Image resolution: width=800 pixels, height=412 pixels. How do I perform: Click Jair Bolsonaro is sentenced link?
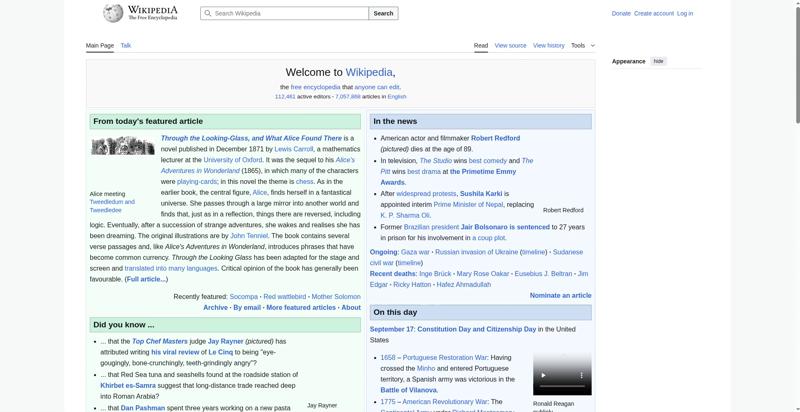pyautogui.click(x=505, y=227)
